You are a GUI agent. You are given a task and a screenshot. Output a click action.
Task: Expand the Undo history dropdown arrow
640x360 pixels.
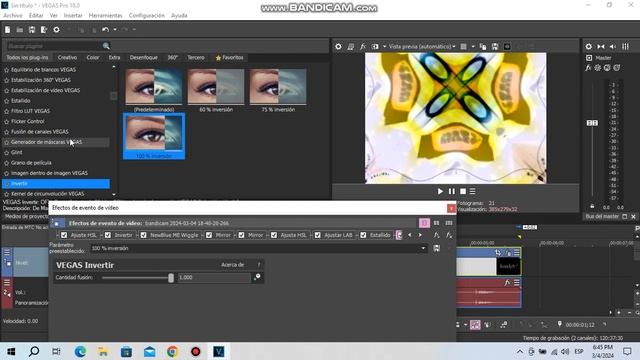(115, 30)
